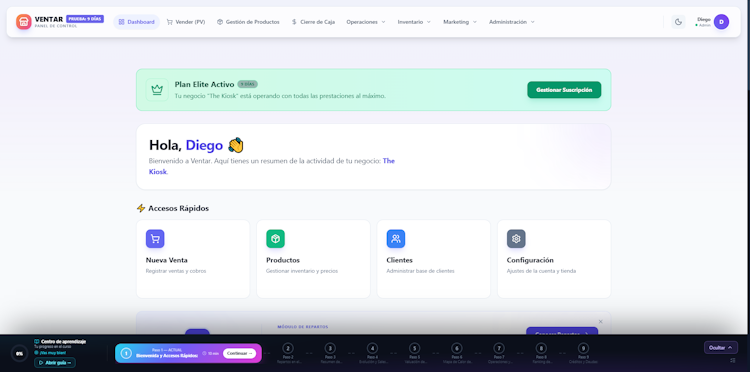This screenshot has width=750, height=372.
Task: Open Cierre de Caja nav item
Action: (x=313, y=22)
